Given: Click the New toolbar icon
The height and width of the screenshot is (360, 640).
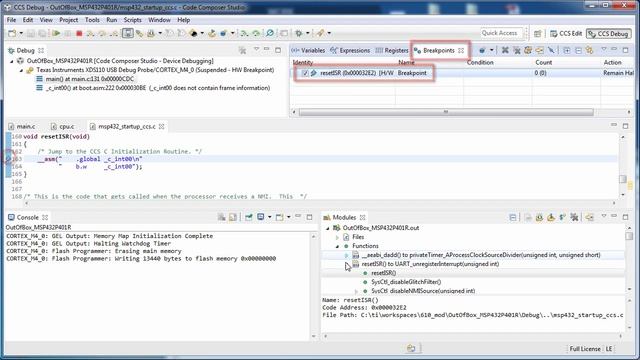Looking at the screenshot, I should pos(12,33).
